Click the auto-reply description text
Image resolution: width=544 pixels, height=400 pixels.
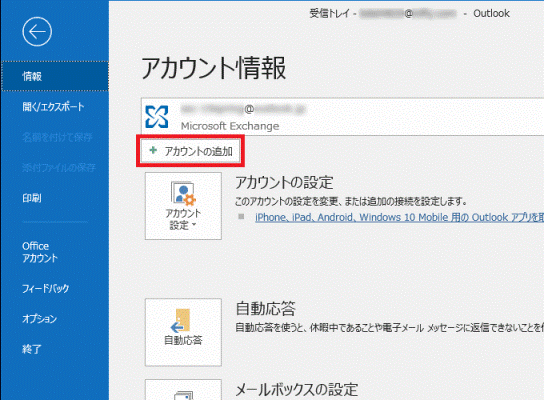pyautogui.click(x=390, y=327)
